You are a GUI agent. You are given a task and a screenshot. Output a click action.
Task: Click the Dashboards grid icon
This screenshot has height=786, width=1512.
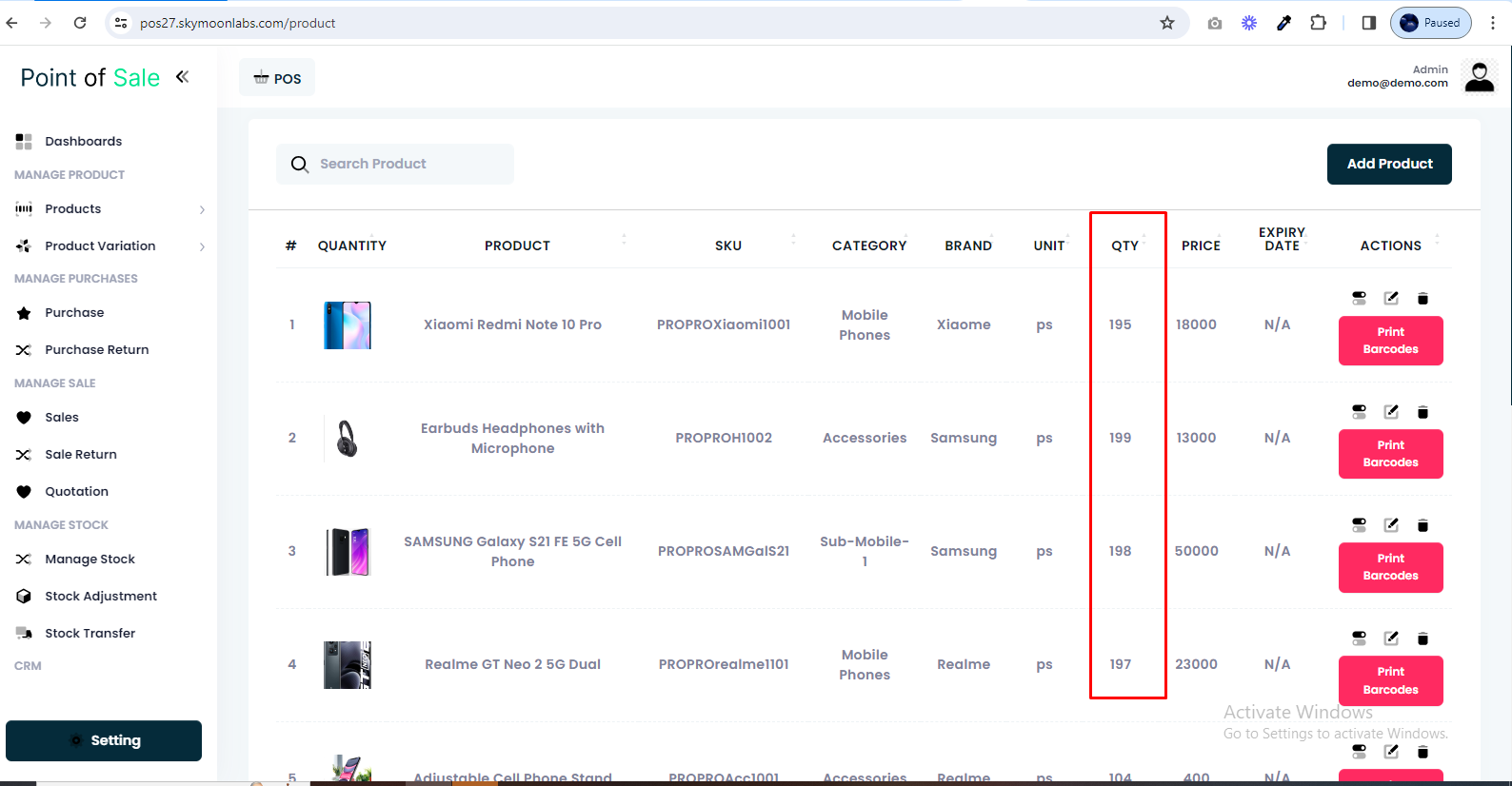tap(24, 141)
